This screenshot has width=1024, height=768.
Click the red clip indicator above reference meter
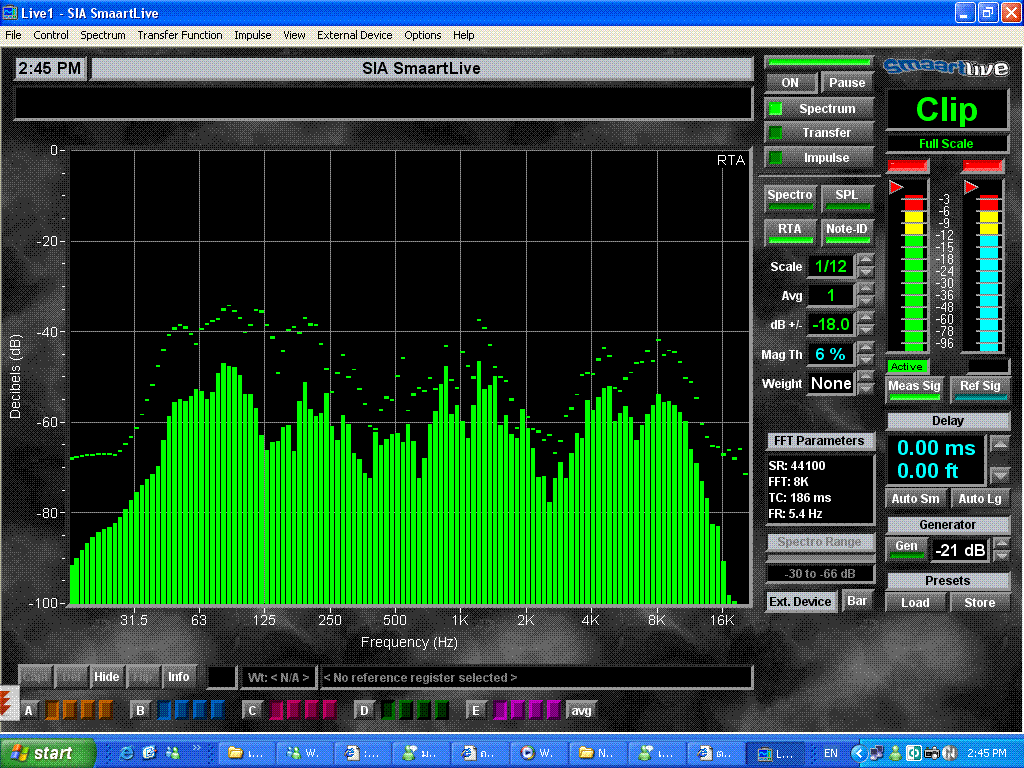(x=982, y=165)
